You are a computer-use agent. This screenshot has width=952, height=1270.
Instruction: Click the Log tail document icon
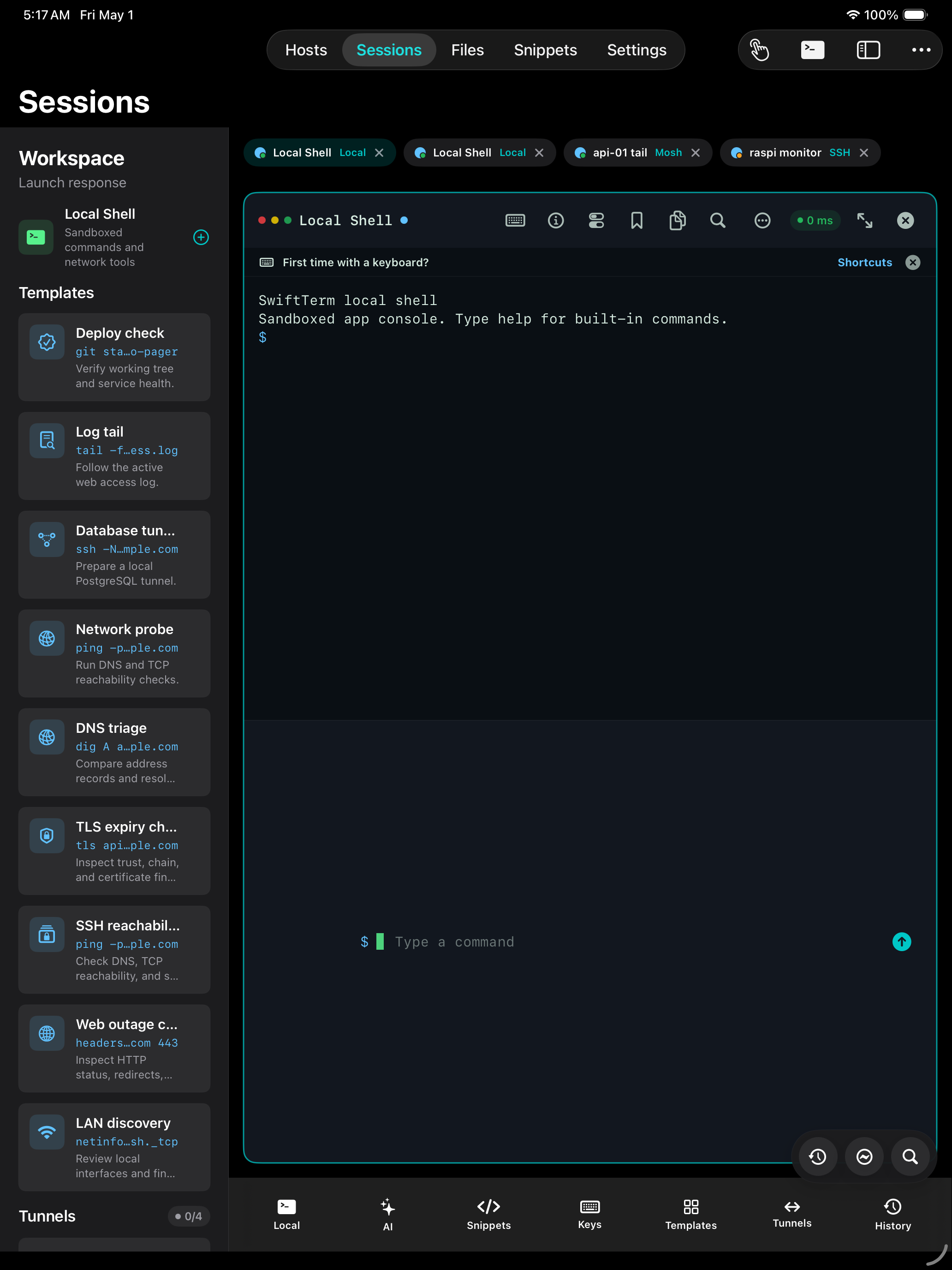pyautogui.click(x=47, y=440)
